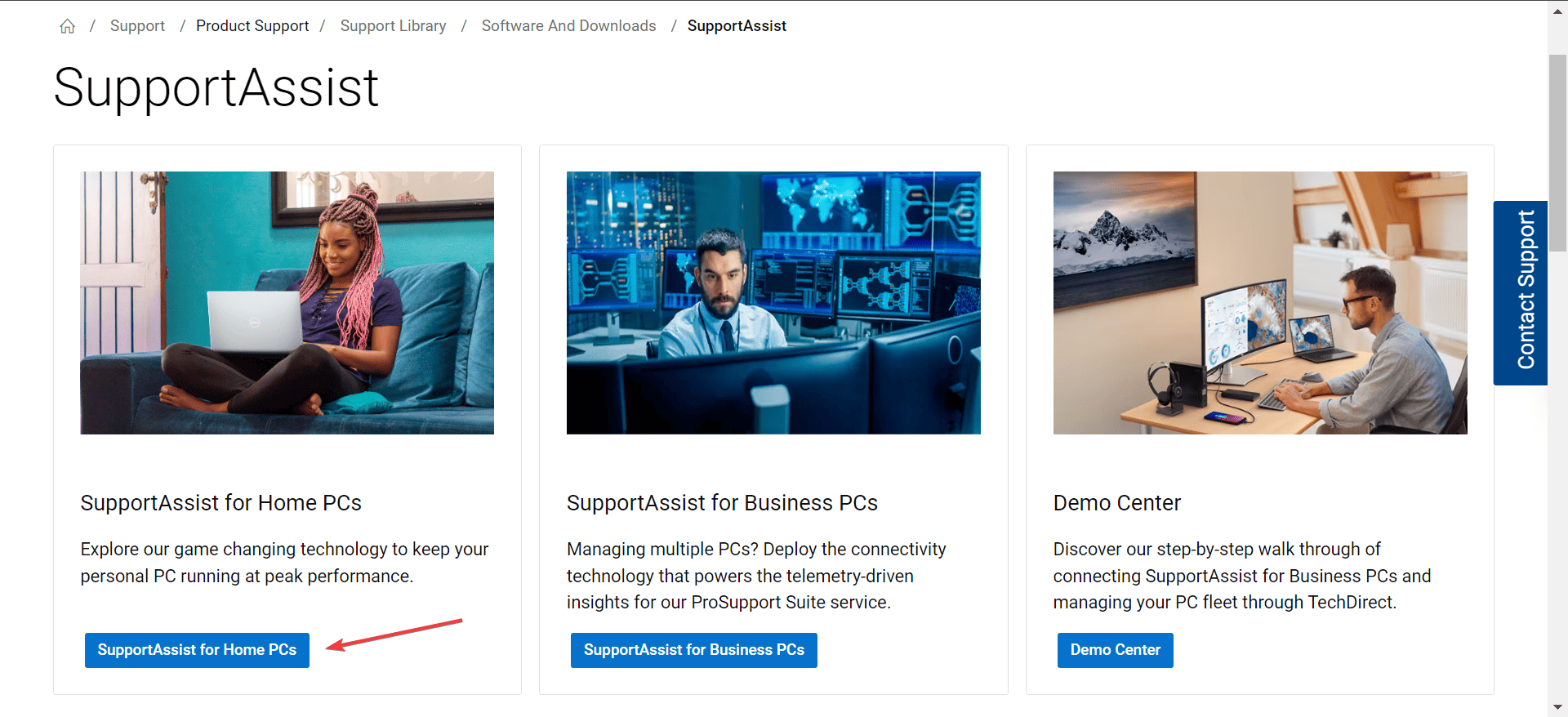The image size is (1568, 717).
Task: Click the woman with laptop image
Action: pyautogui.click(x=287, y=302)
